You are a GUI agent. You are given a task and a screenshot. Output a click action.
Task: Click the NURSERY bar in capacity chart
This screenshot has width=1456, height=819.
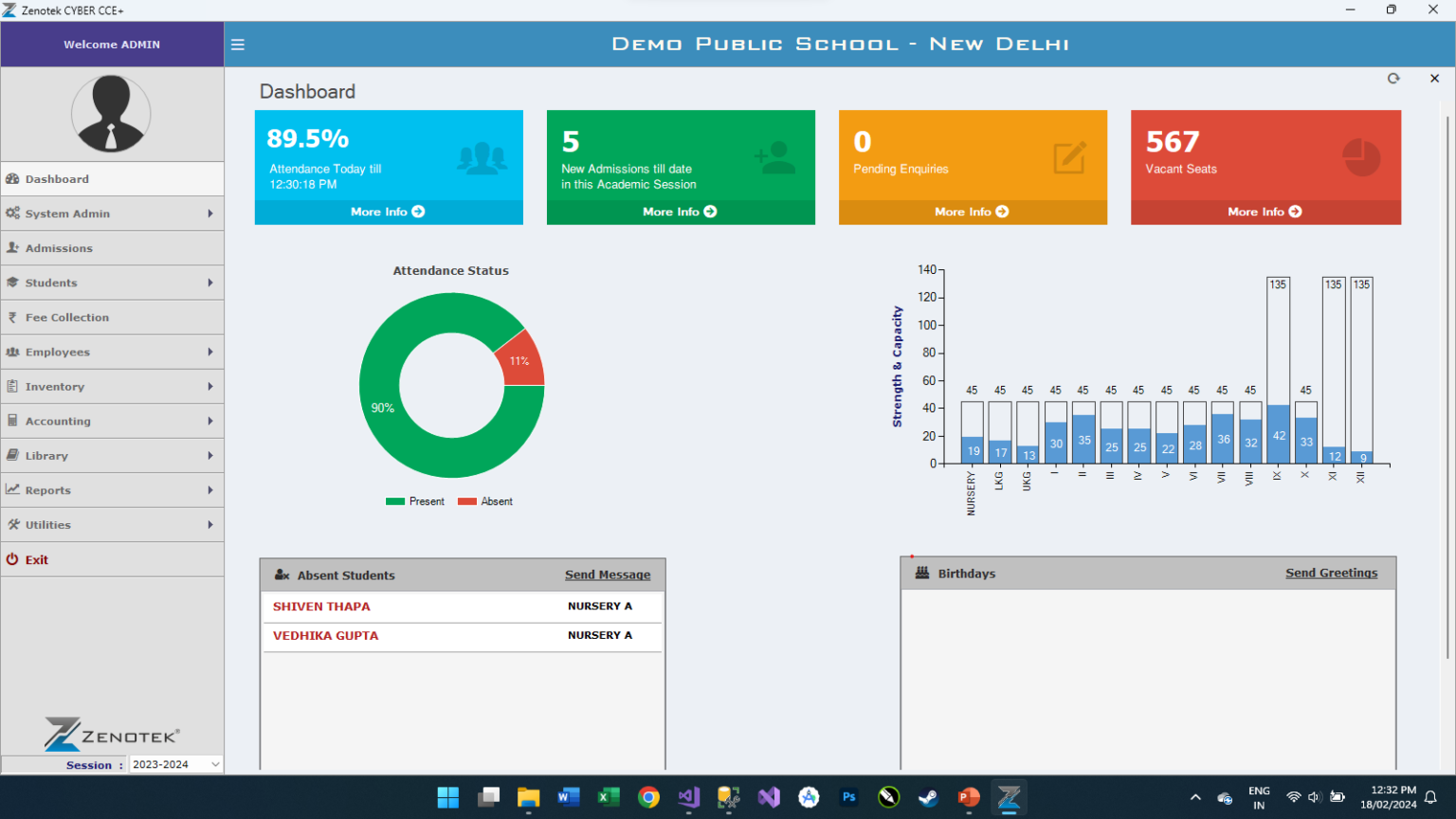[x=973, y=450]
